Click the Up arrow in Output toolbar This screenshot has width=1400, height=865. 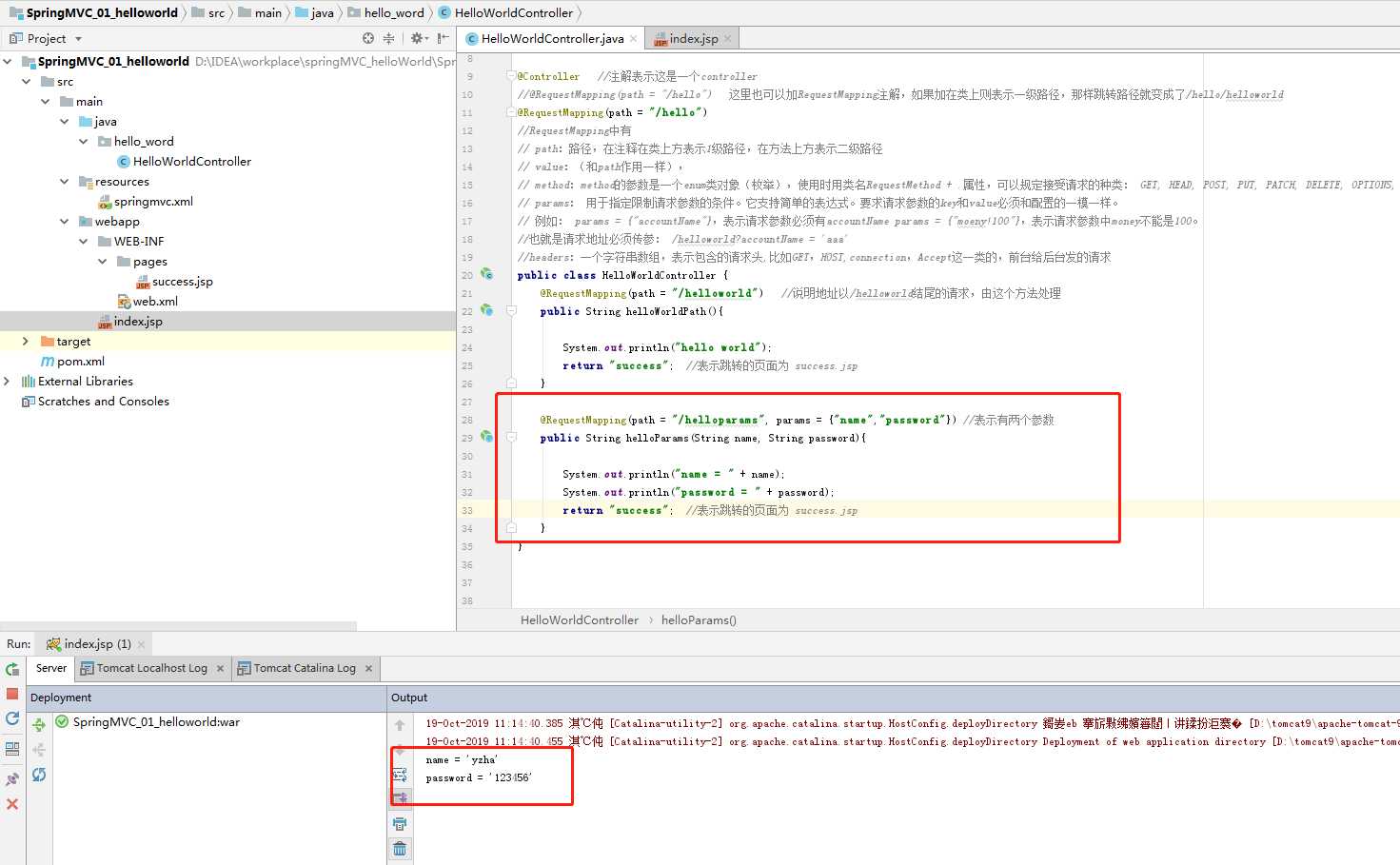(400, 725)
